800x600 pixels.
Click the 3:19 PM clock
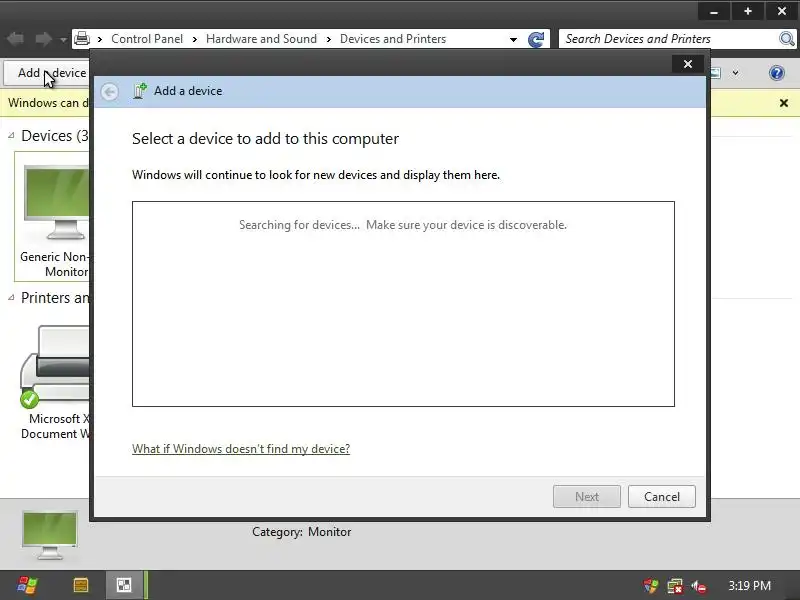[749, 586]
